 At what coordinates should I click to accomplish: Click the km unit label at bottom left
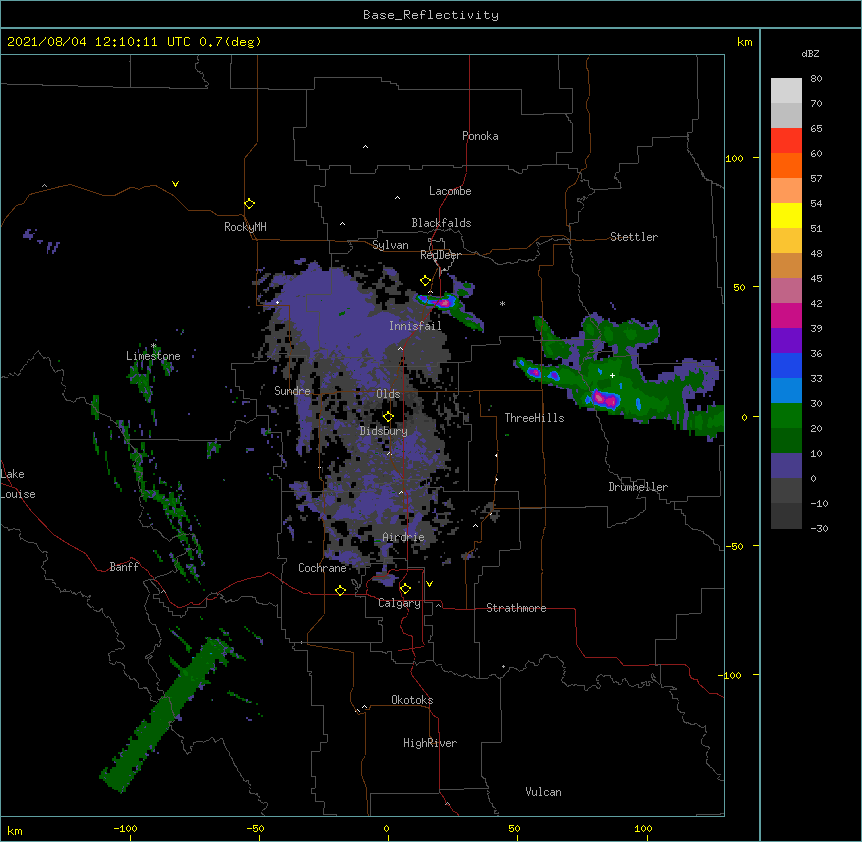click(14, 831)
